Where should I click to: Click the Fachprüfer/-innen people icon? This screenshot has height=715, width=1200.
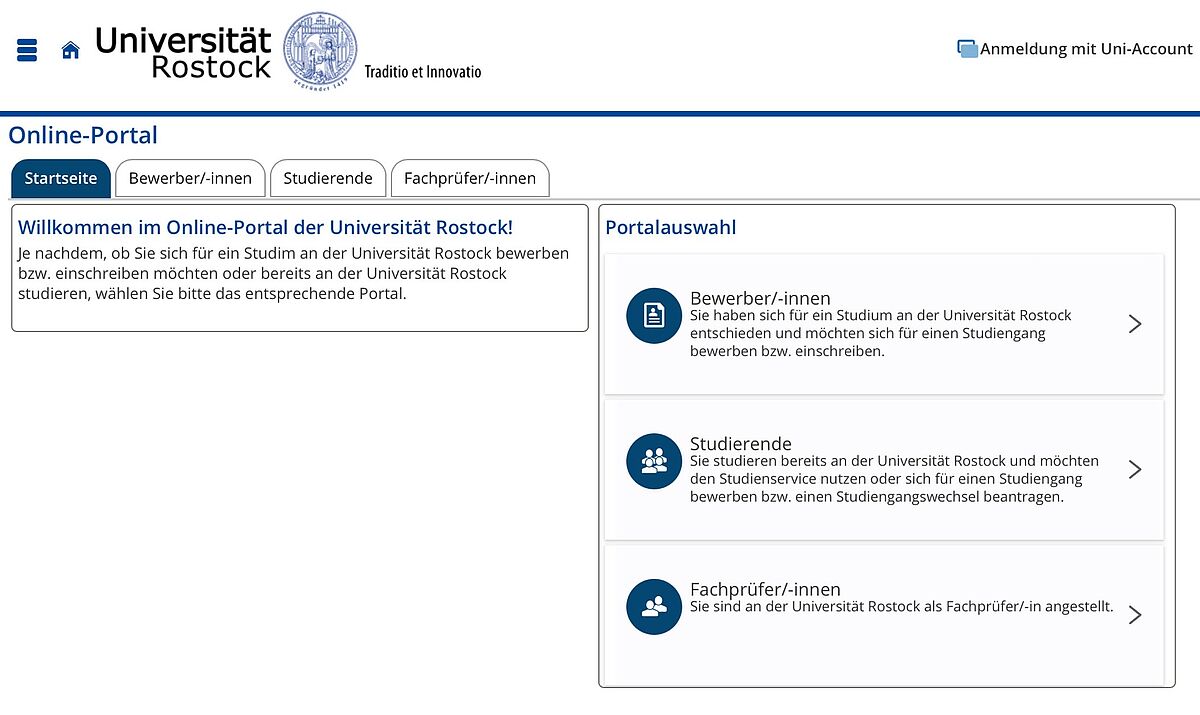tap(654, 606)
